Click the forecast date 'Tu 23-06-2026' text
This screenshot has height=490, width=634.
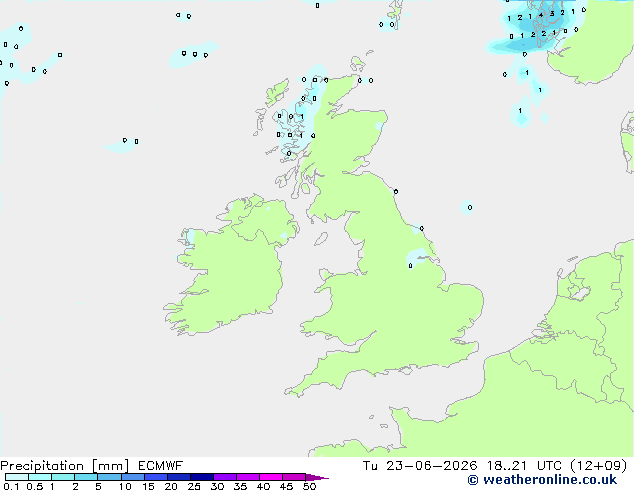click(420, 466)
